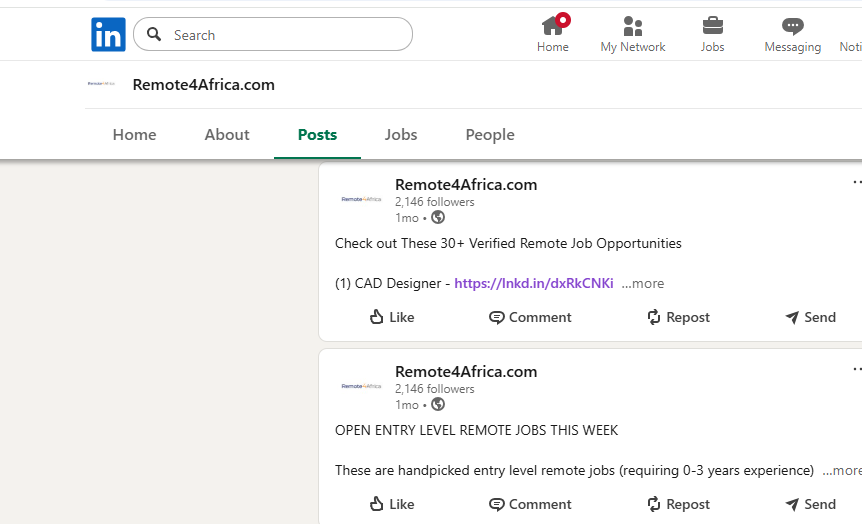
Task: Expand the entry level jobs post text
Action: point(842,471)
